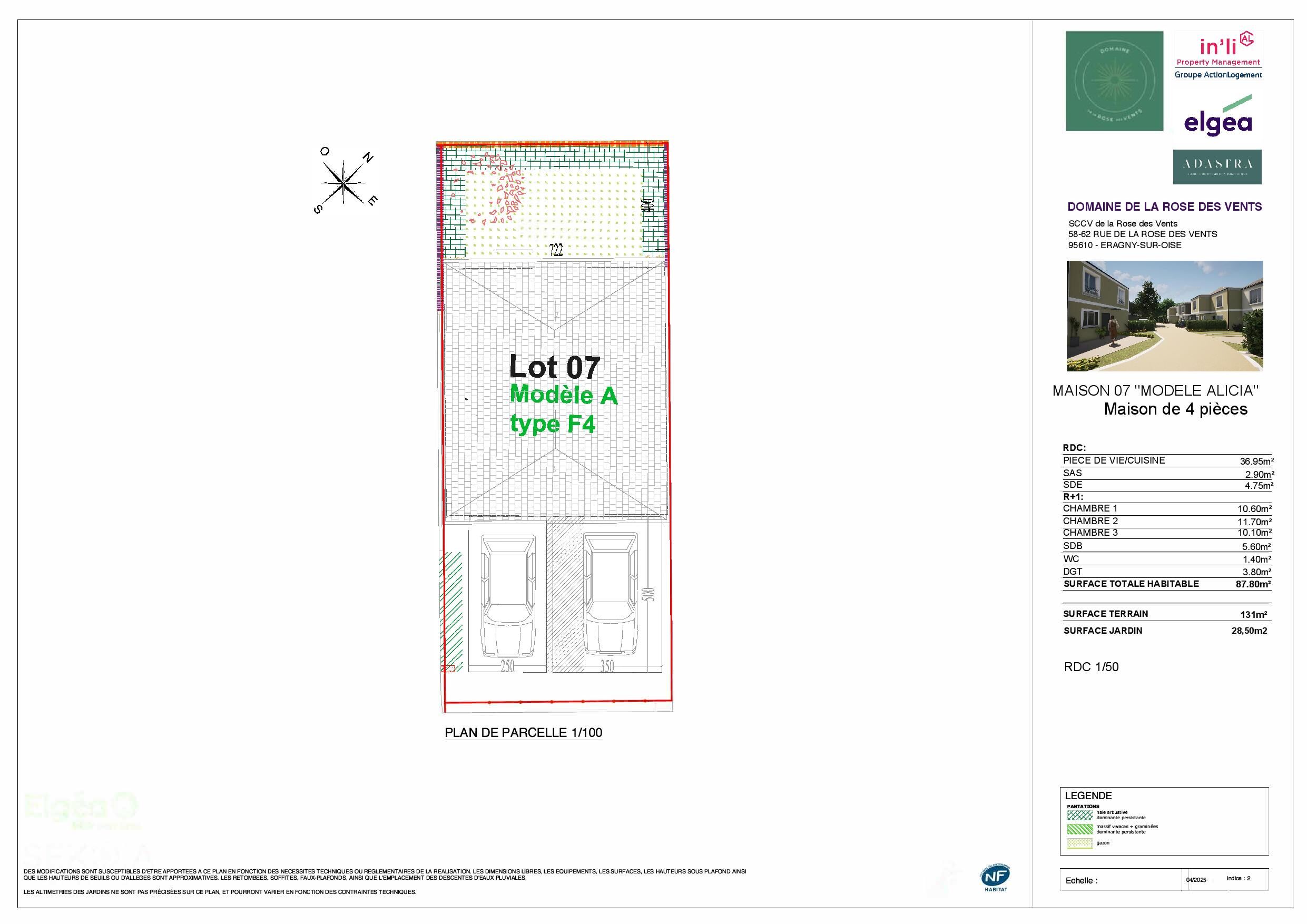Click the PLAN DE PARCELLE 1/100 title
The height and width of the screenshot is (924, 1307).
(x=523, y=733)
